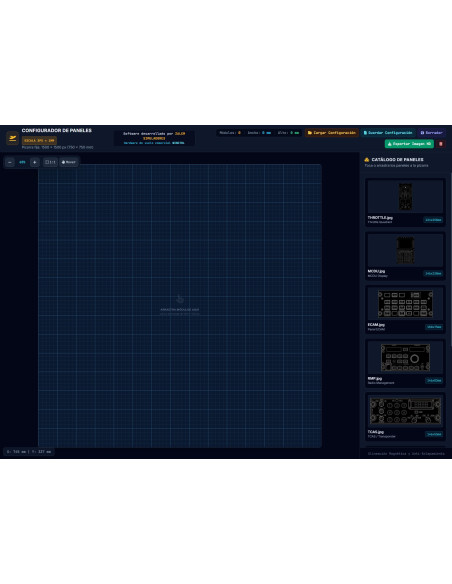The image size is (452, 584).
Task: Click the size badge on THROTTLE card
Action: coord(433,220)
